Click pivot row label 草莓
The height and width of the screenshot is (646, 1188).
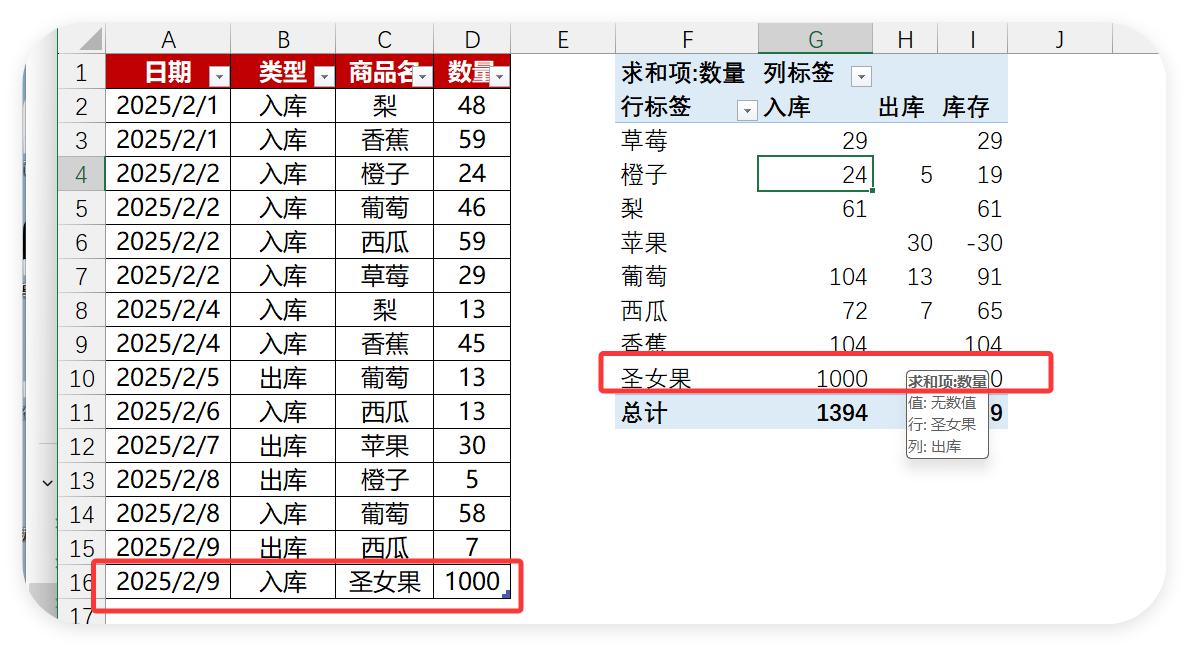pyautogui.click(x=645, y=141)
